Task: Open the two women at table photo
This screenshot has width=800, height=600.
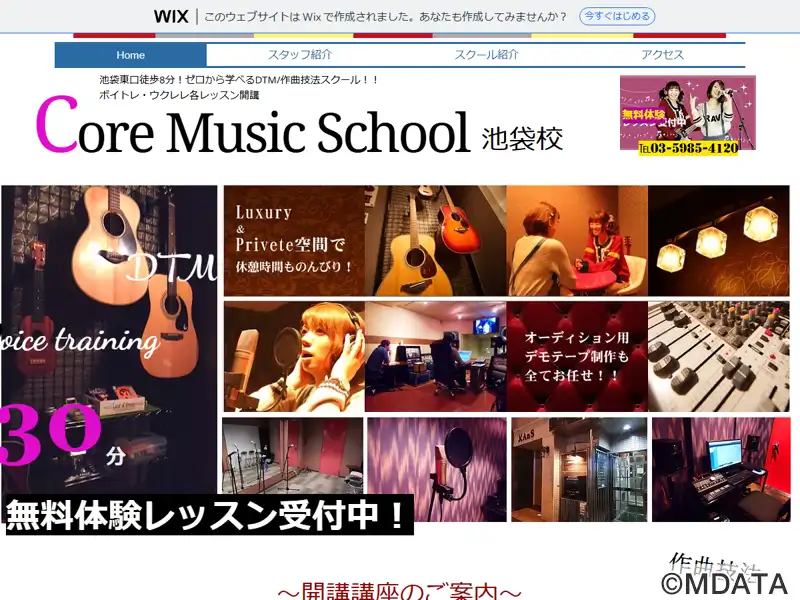Action: pos(577,240)
